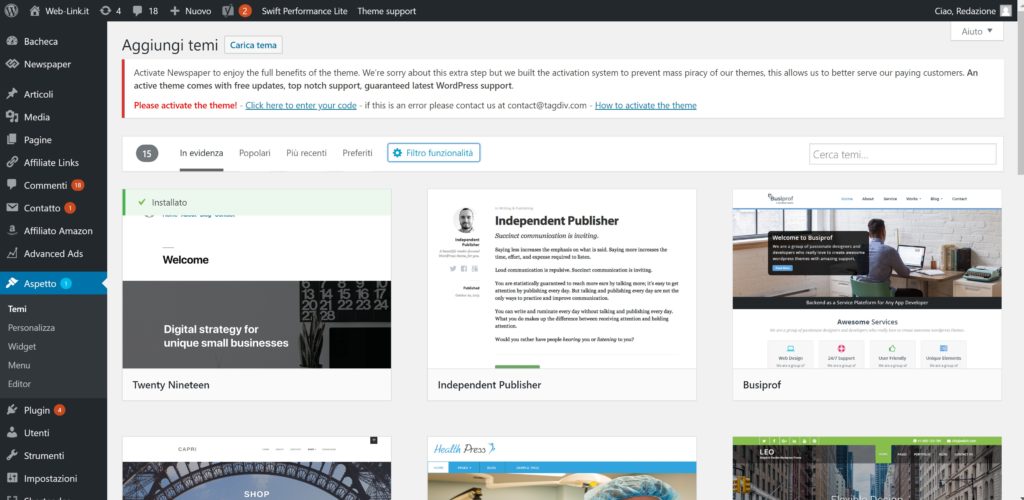Click the Commenti speech bubble icon
Viewport: 1024px width, 500px height.
[12, 185]
